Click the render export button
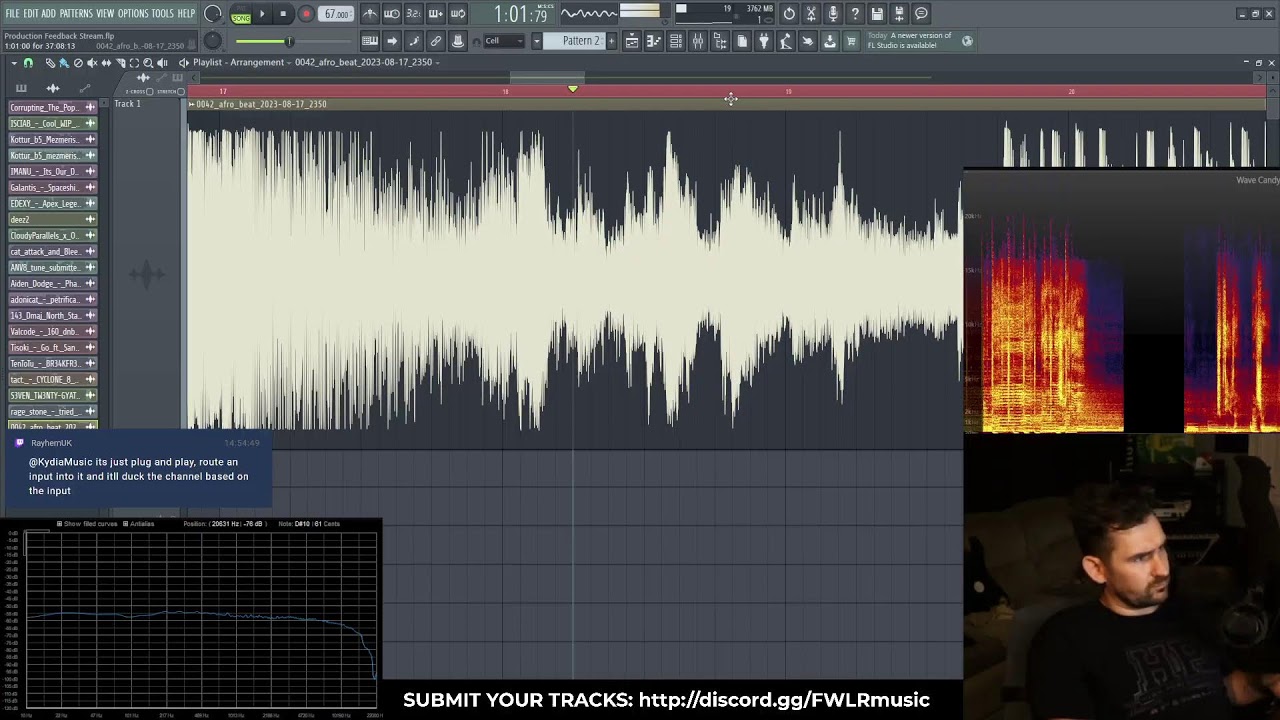This screenshot has width=1280, height=720. point(899,14)
